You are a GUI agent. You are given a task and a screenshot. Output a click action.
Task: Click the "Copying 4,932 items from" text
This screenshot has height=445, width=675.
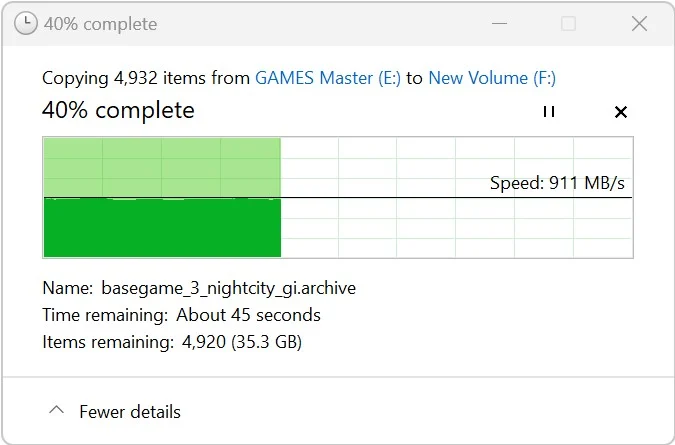(x=146, y=78)
